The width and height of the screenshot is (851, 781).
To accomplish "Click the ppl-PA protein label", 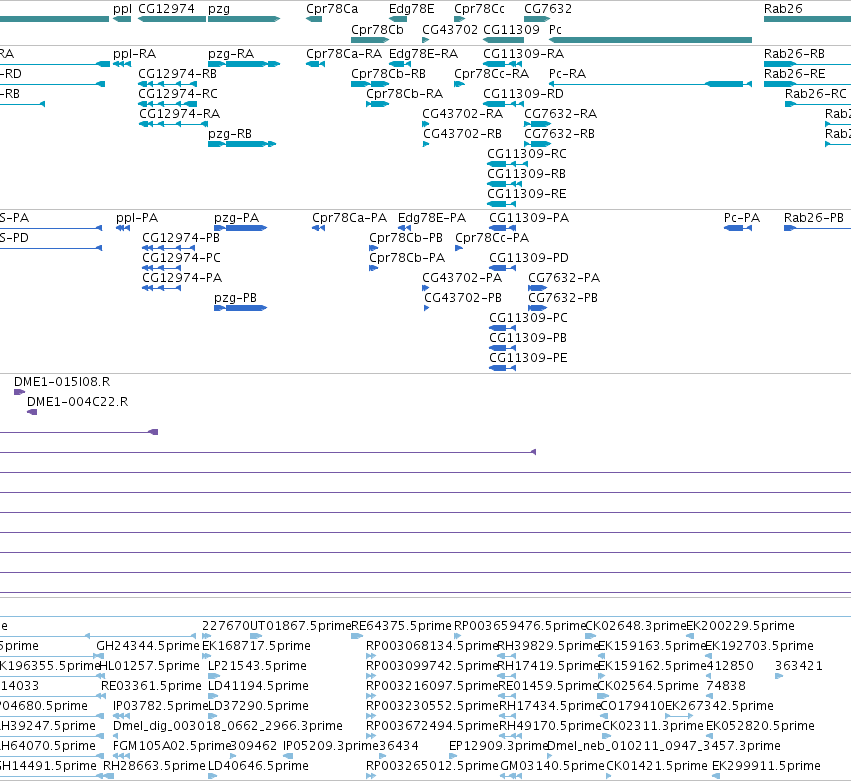I will 137,218.
